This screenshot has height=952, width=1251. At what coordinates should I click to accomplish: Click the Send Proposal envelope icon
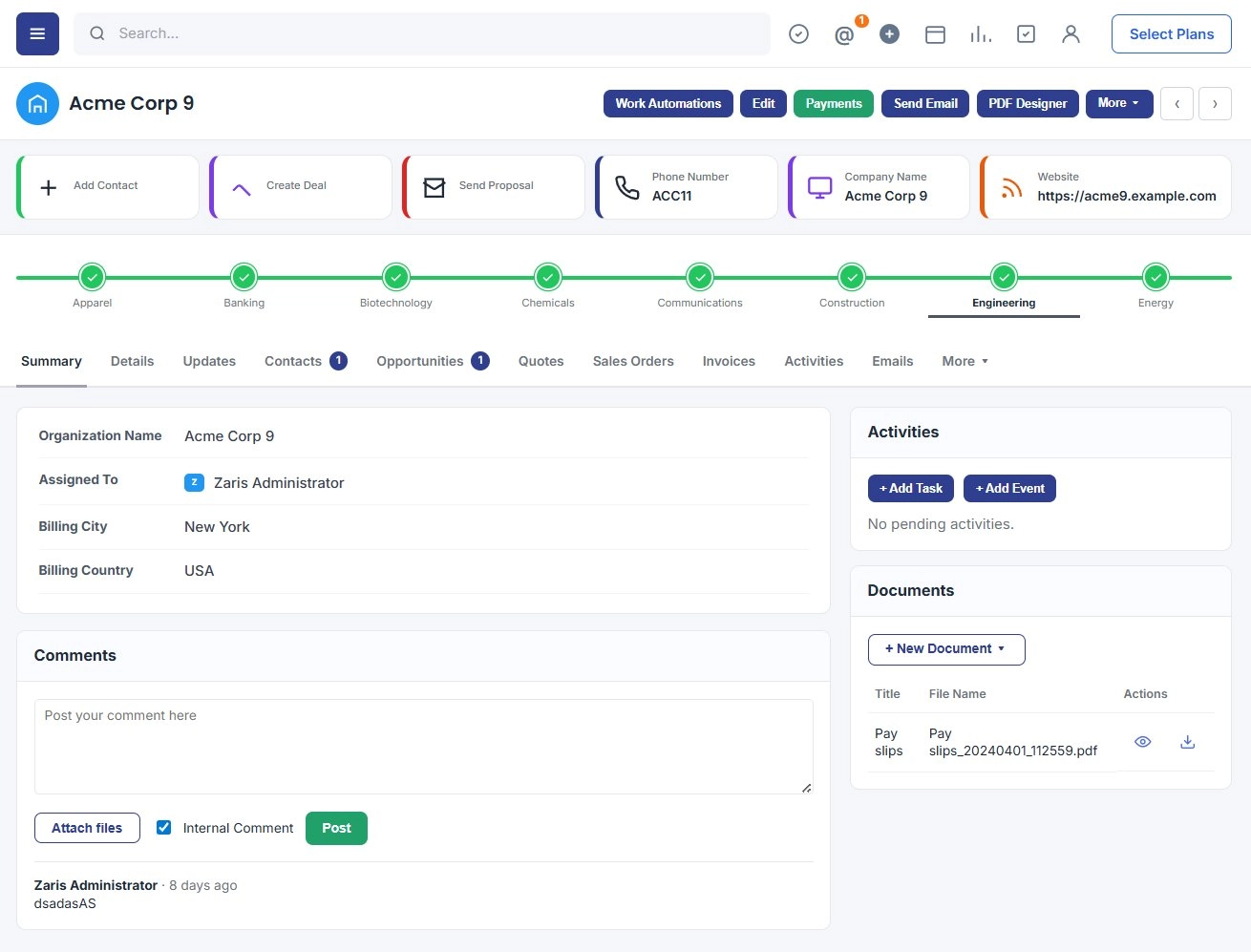(435, 187)
